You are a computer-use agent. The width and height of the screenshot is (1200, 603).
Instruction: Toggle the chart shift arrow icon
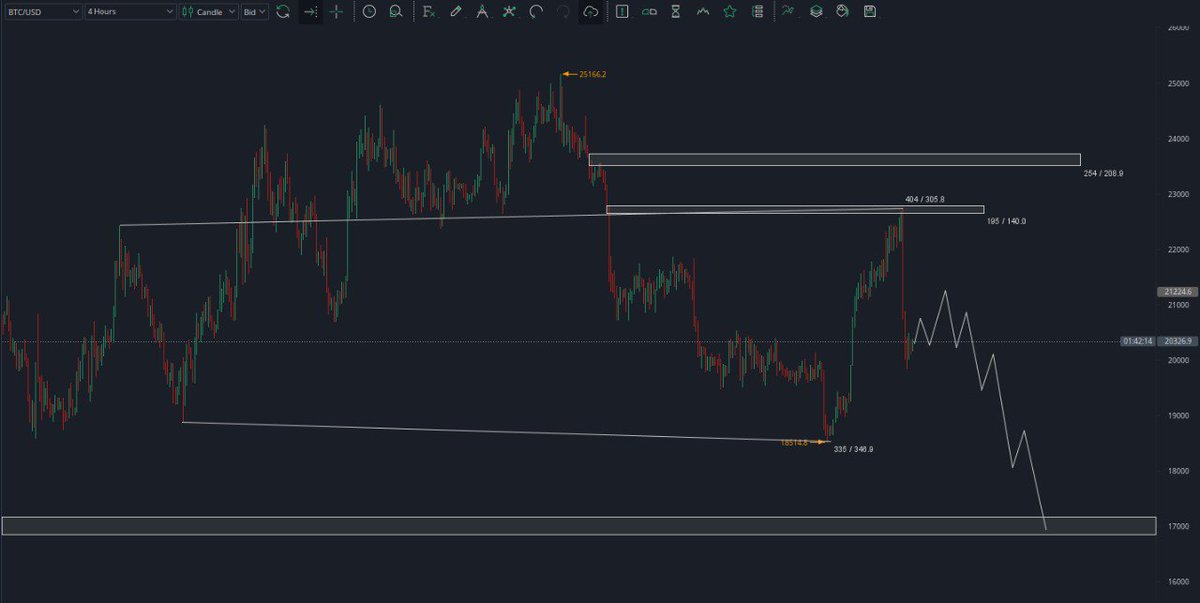310,12
